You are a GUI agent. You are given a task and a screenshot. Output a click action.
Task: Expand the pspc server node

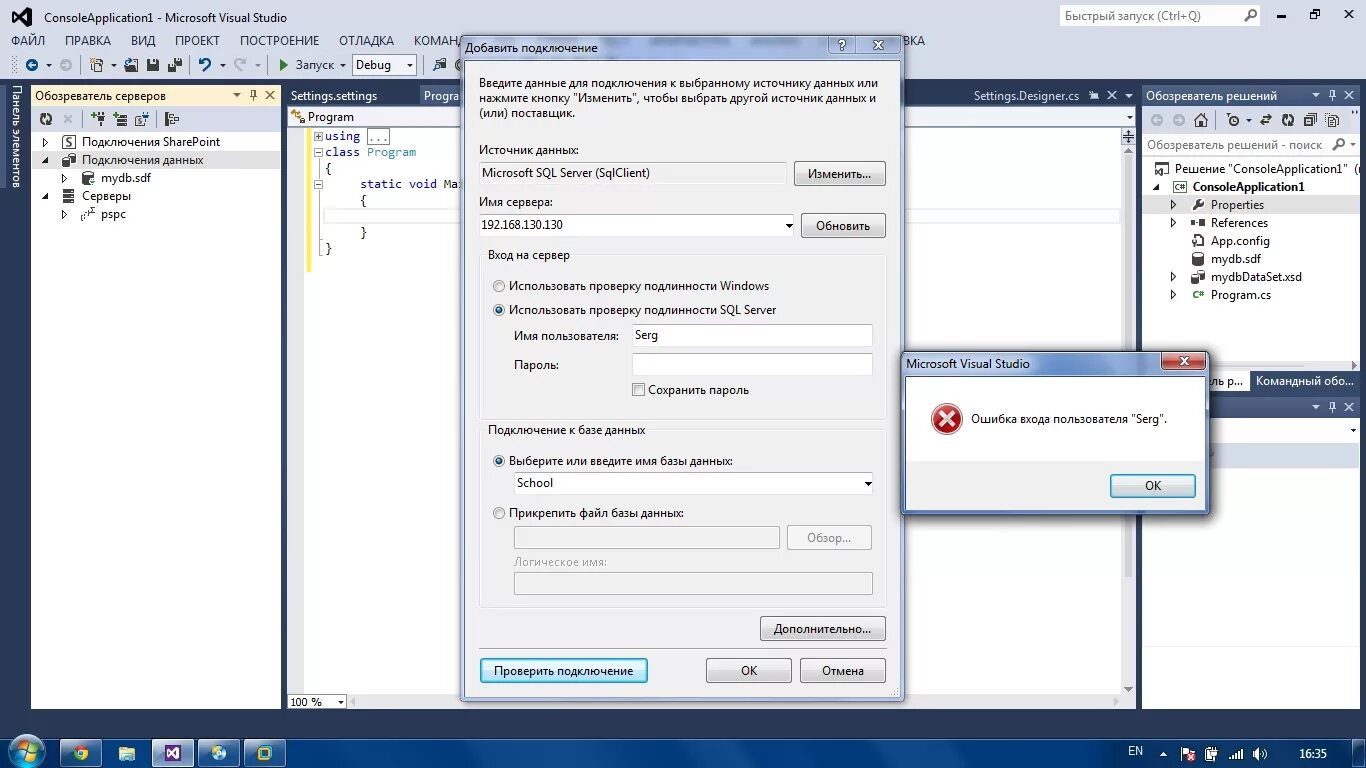click(65, 214)
